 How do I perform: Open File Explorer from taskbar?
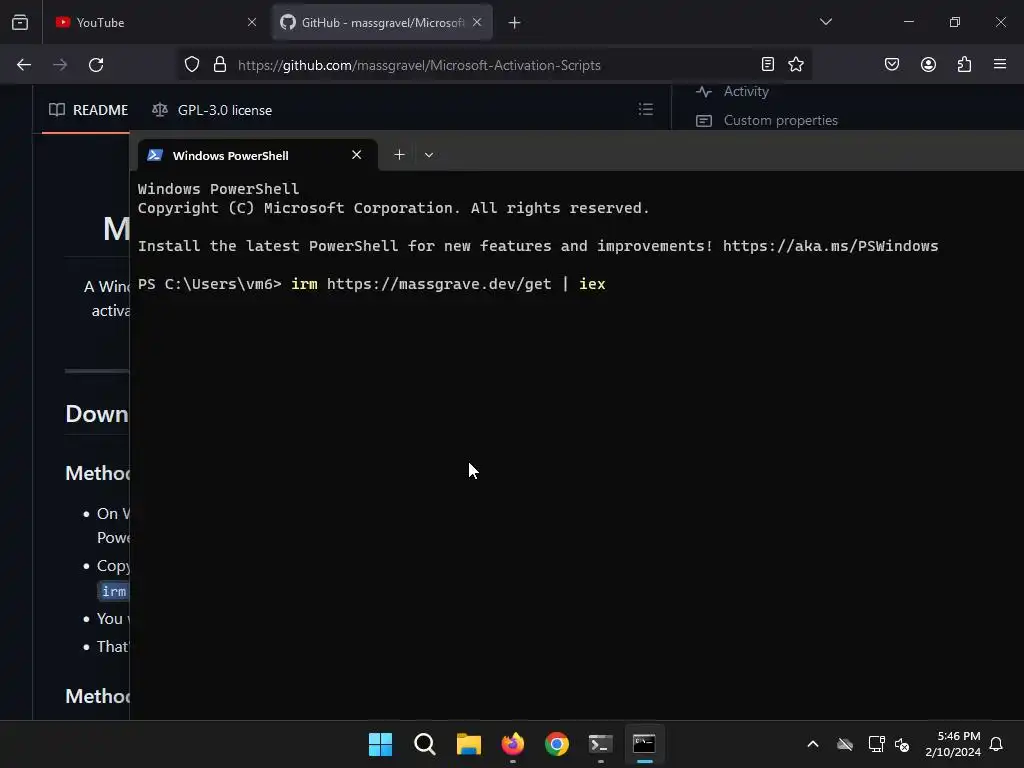(x=468, y=744)
